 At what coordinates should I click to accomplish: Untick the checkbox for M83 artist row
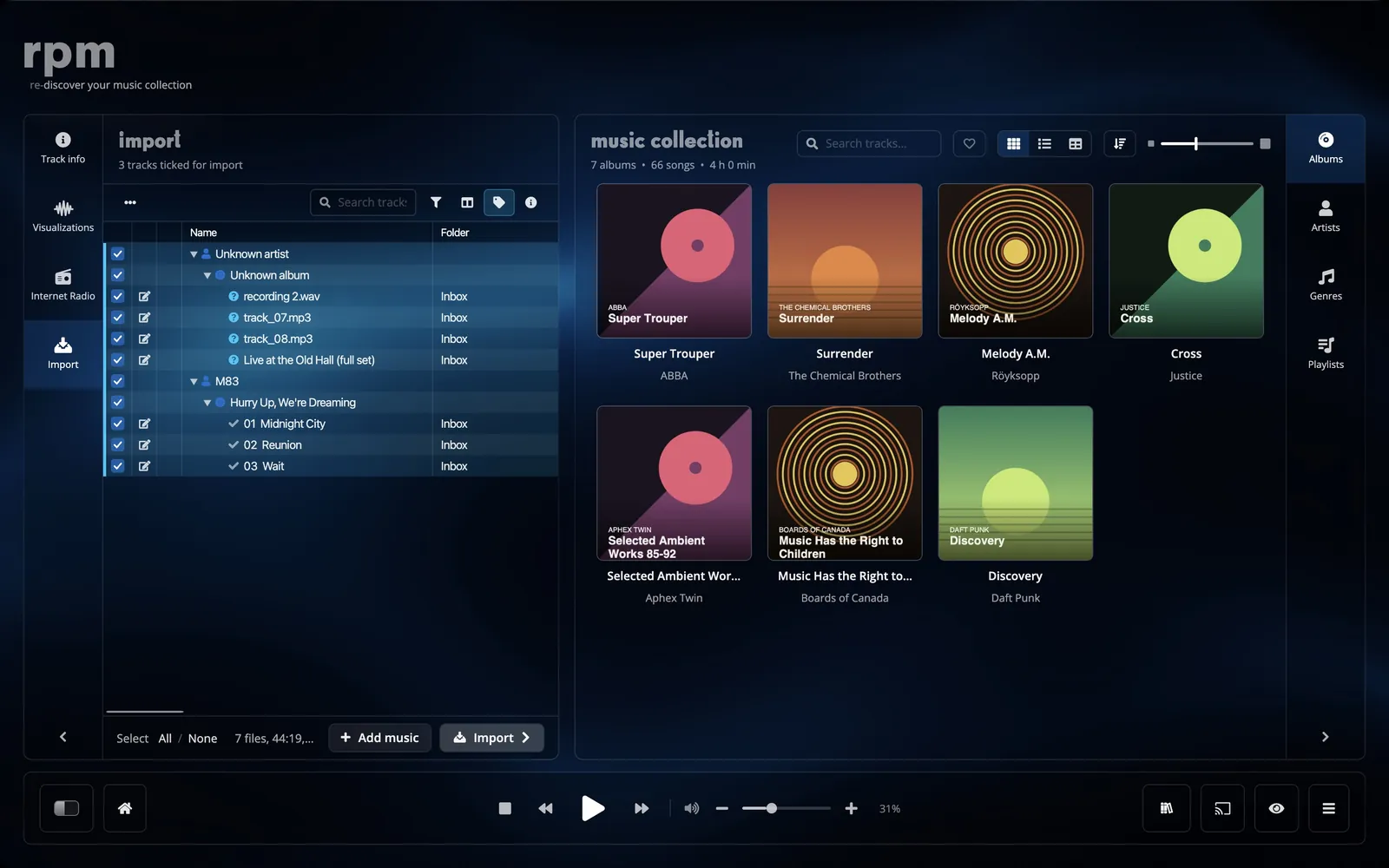point(118,381)
